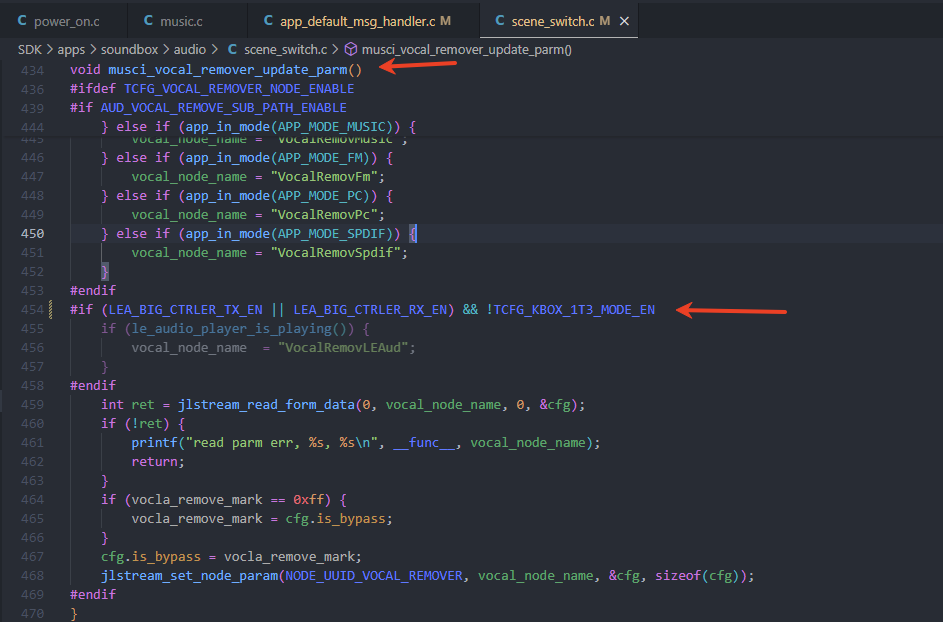Click the C icon on app_default_msg_handler.c tab
This screenshot has width=943, height=622.
click(x=268, y=21)
